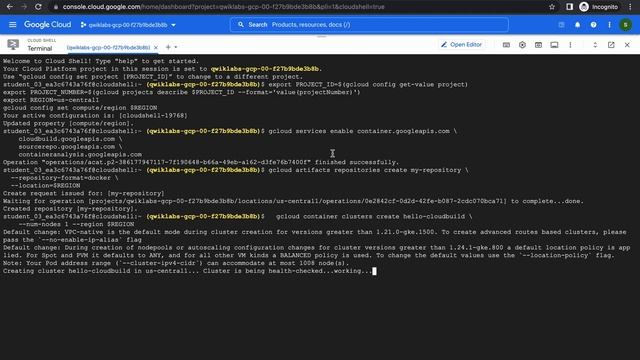Close the qwiklabs-gcp terminal tab
Screen dimensions: 640x360
(156, 47)
